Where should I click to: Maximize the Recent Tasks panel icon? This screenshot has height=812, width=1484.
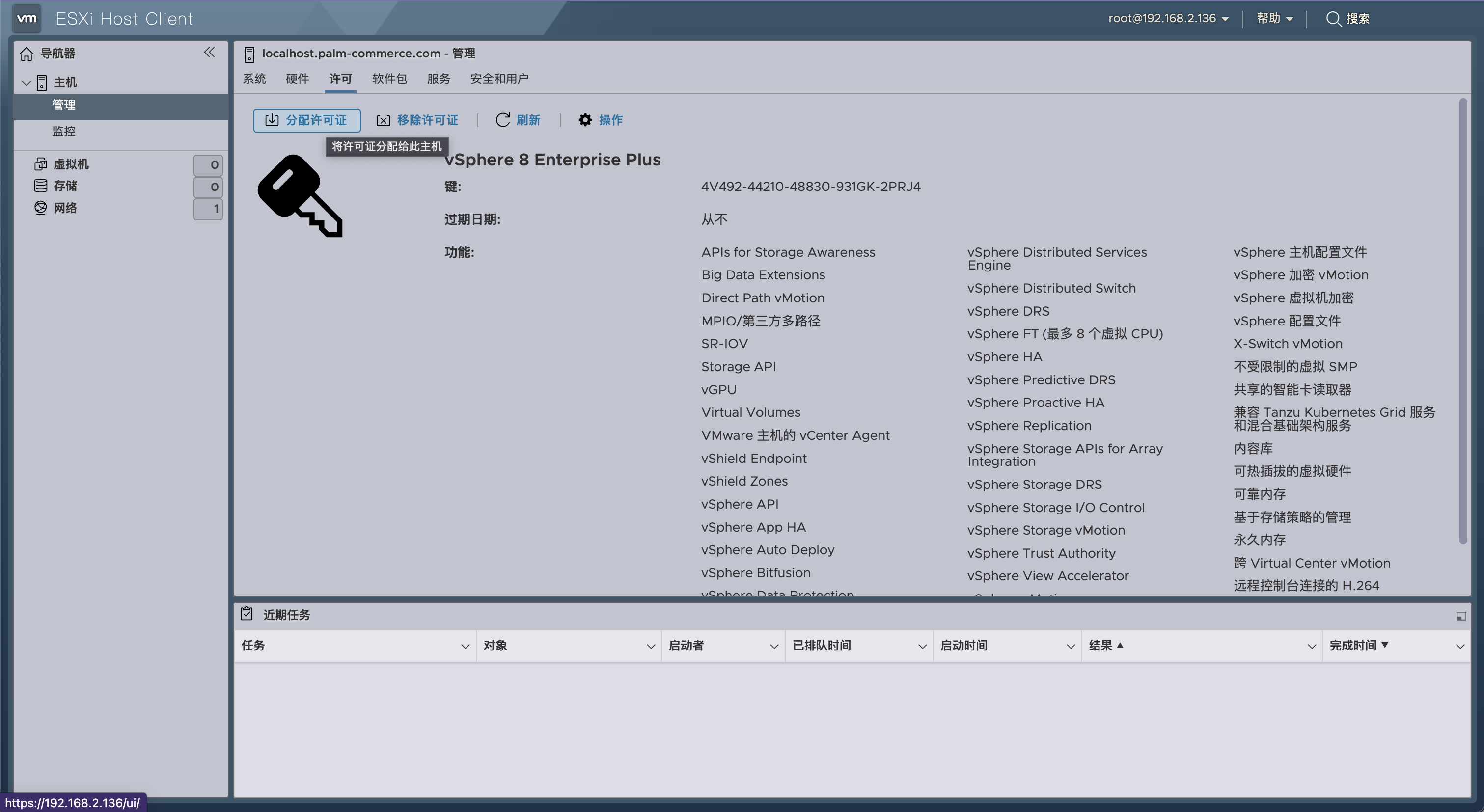(1461, 616)
